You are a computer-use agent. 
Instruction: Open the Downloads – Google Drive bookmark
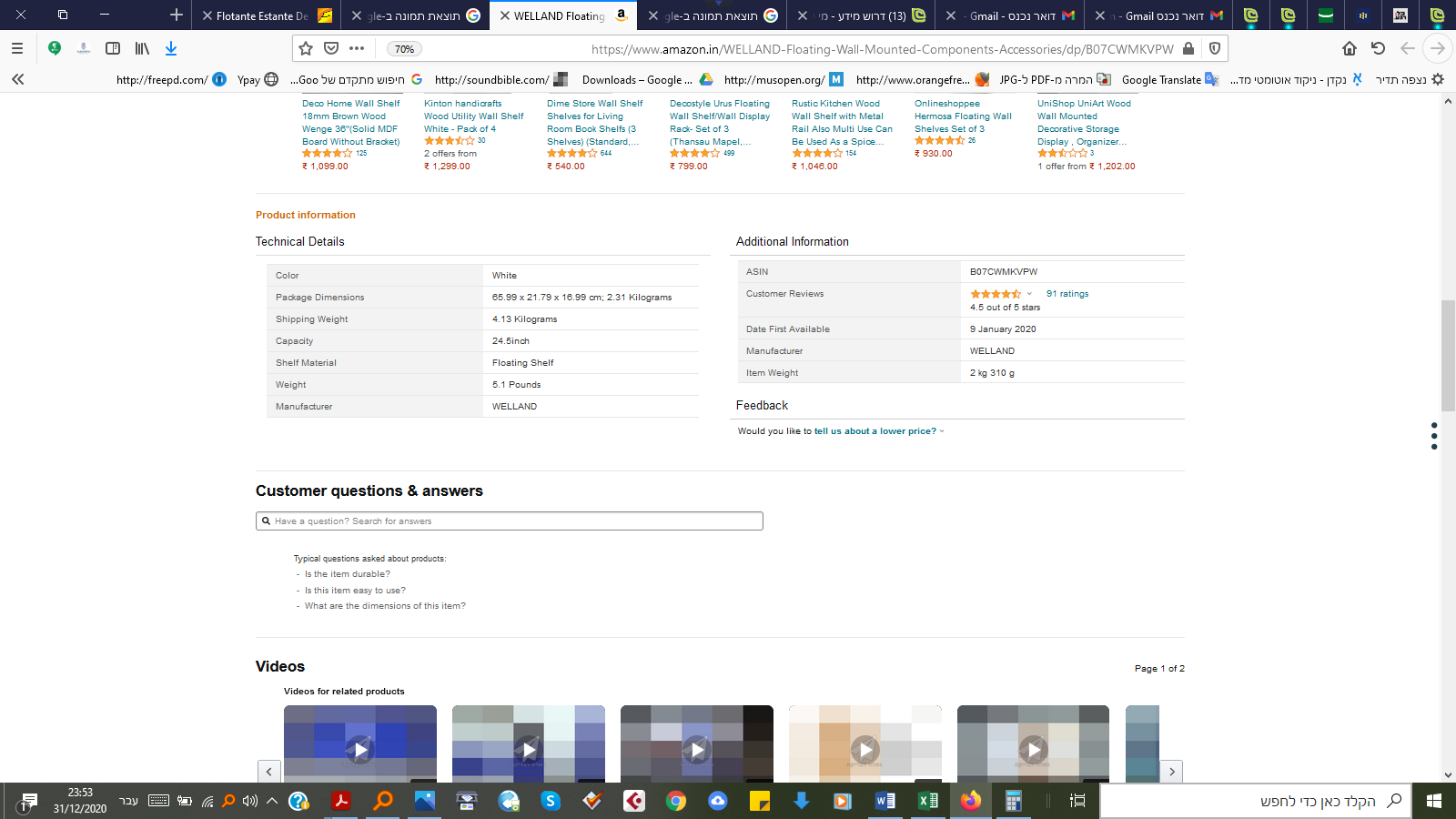(x=648, y=80)
